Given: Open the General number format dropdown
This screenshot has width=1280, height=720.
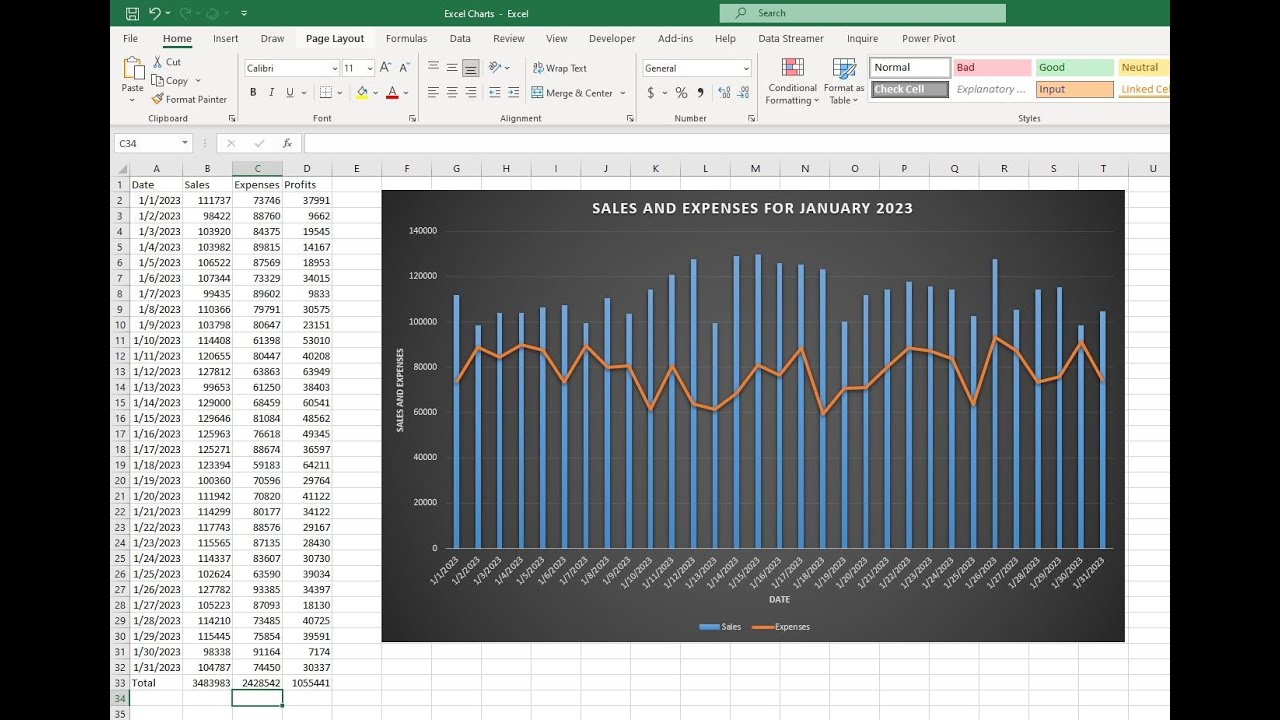Looking at the screenshot, I should (746, 68).
